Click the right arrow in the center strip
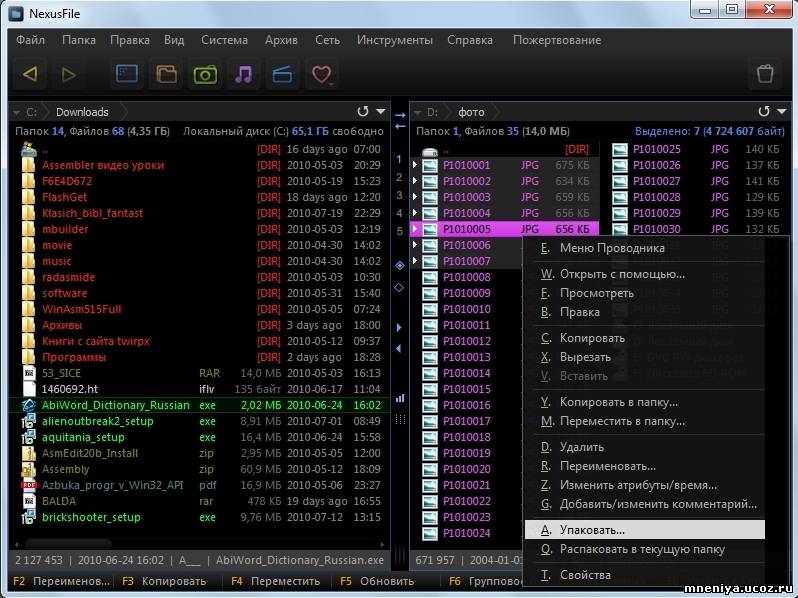798x598 pixels. pyautogui.click(x=400, y=116)
